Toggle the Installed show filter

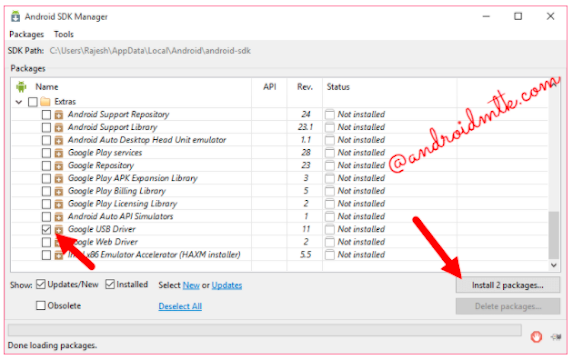110,284
